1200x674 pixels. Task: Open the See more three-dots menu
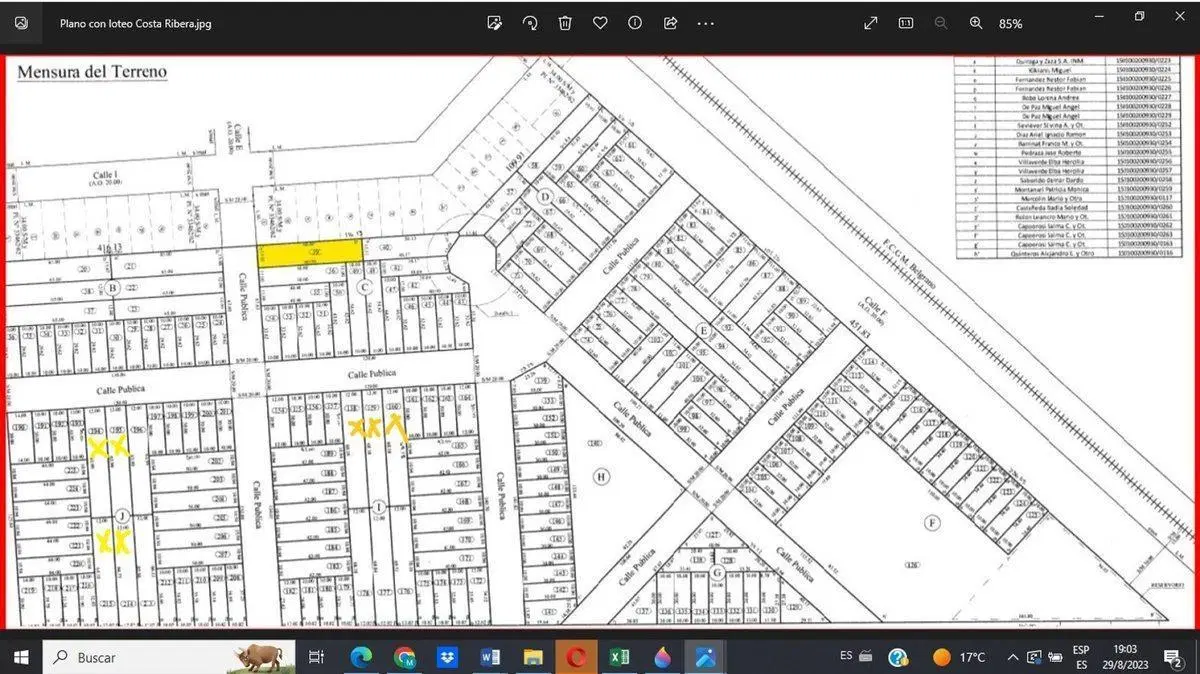click(x=706, y=23)
